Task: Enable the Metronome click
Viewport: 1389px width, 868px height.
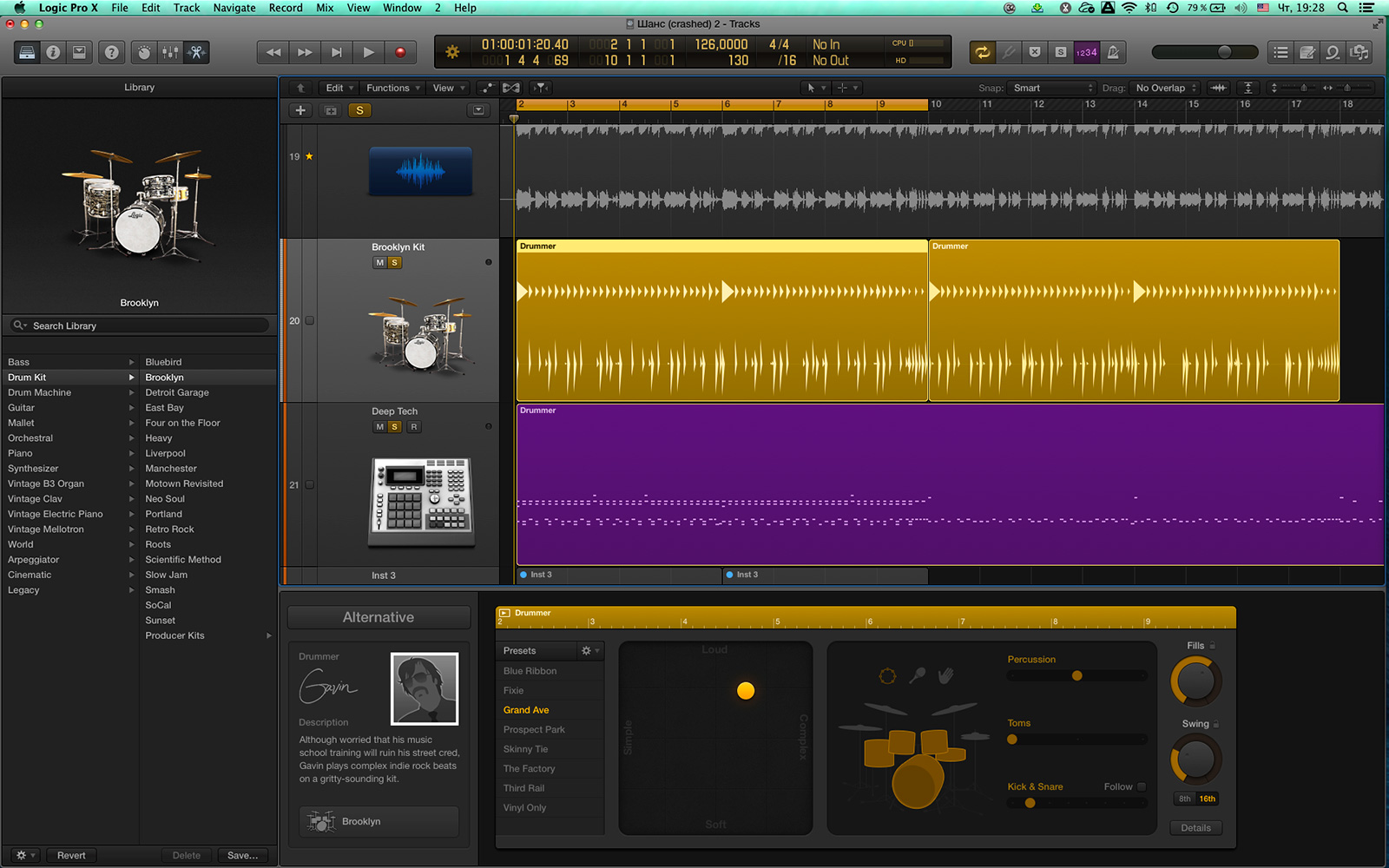Action: point(1113,52)
